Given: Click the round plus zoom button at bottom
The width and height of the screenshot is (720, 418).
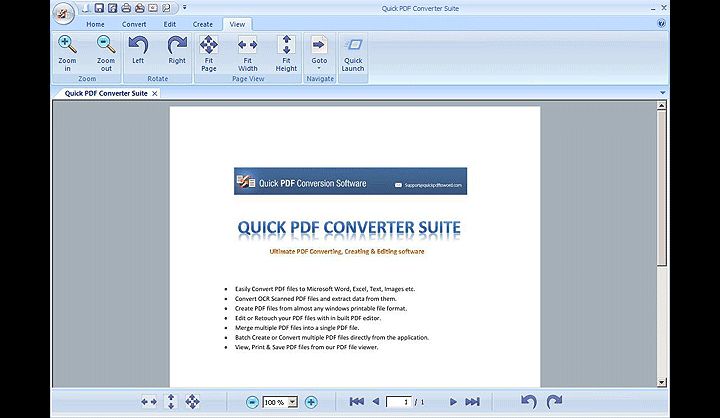Looking at the screenshot, I should point(311,402).
